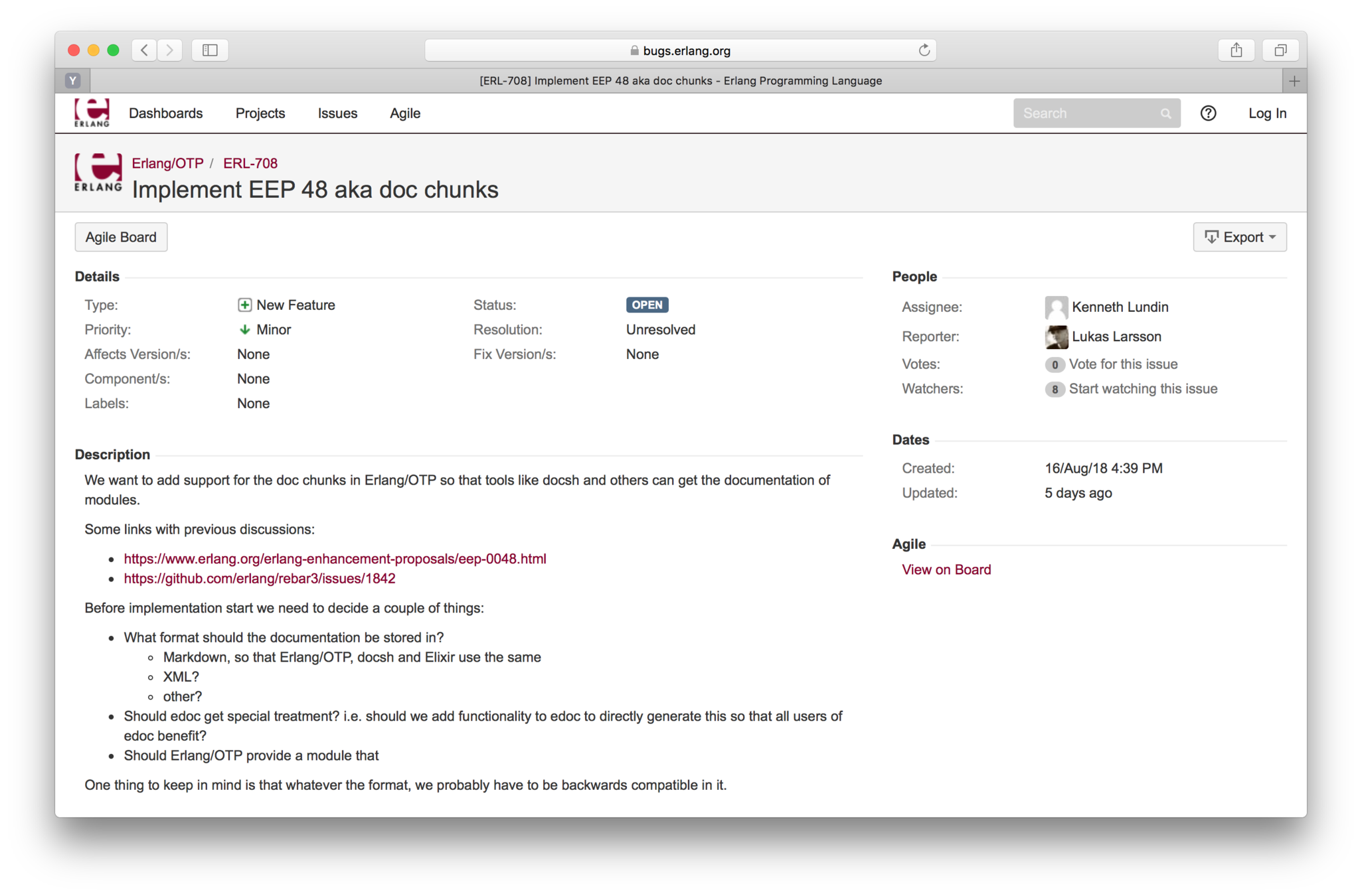The width and height of the screenshot is (1362, 896).
Task: Click the Agile Board button
Action: coord(121,237)
